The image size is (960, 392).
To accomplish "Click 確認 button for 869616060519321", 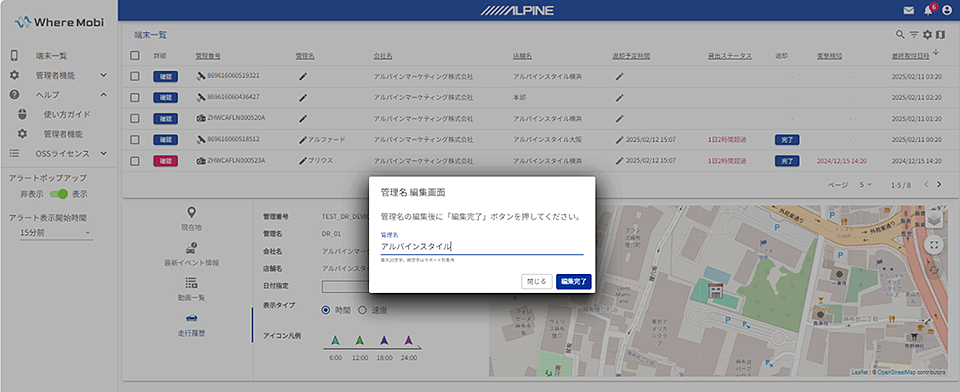I will pos(165,77).
